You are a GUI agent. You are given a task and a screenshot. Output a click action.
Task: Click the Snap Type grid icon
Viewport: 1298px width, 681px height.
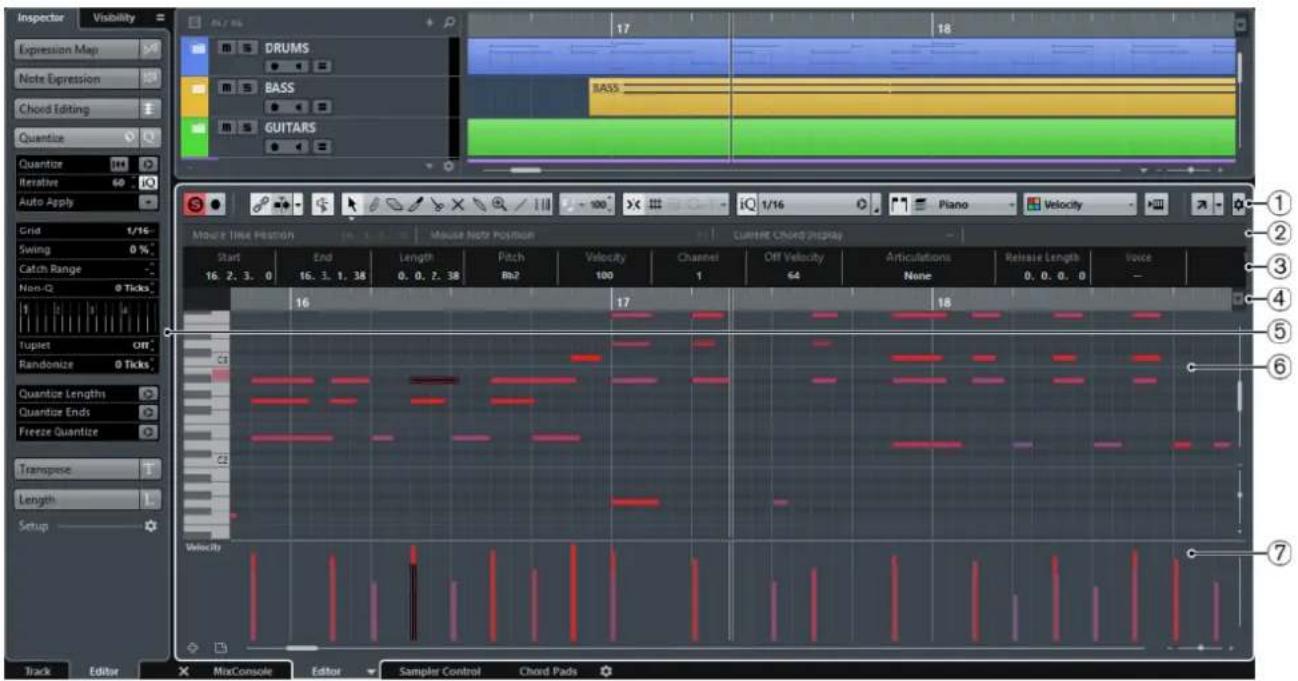655,204
